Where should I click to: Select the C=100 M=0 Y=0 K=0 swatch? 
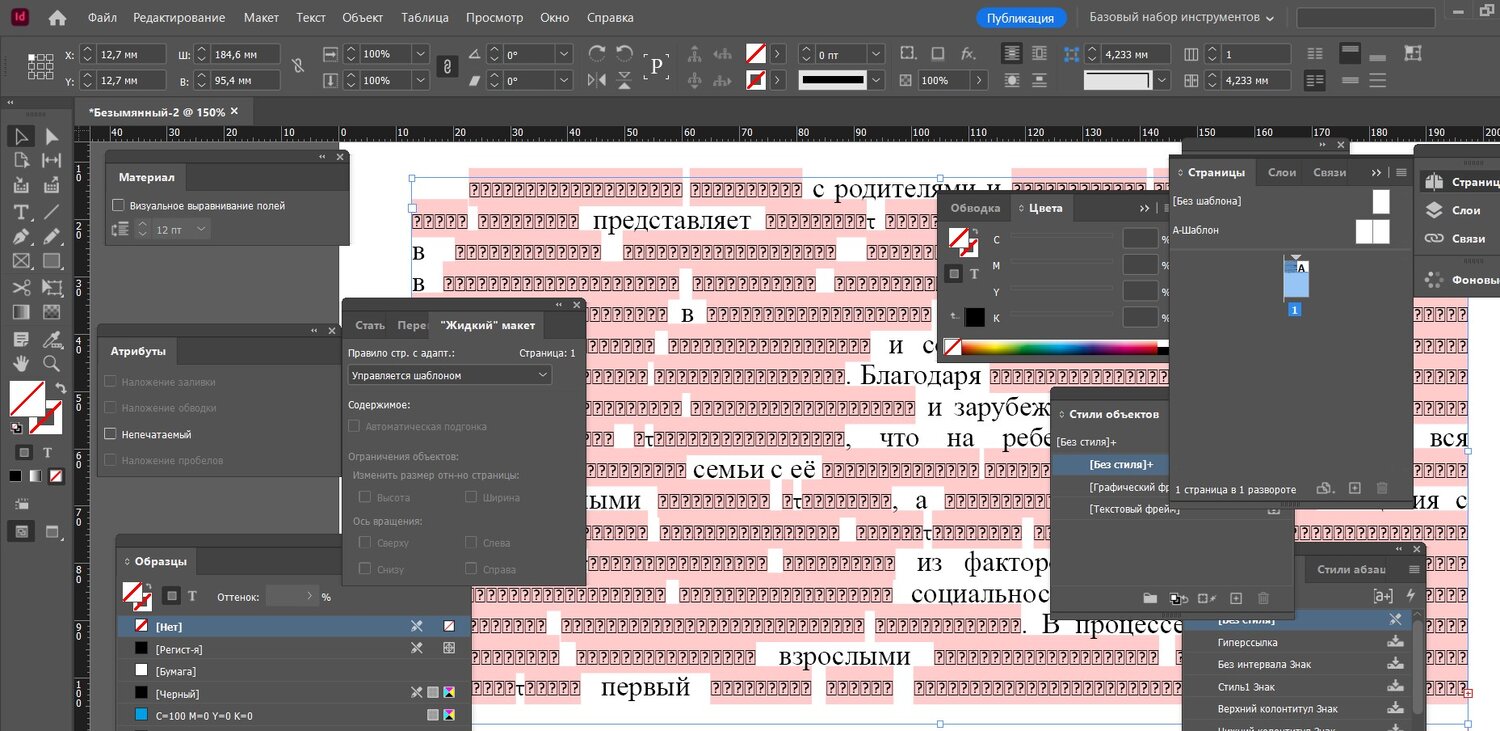pos(203,716)
